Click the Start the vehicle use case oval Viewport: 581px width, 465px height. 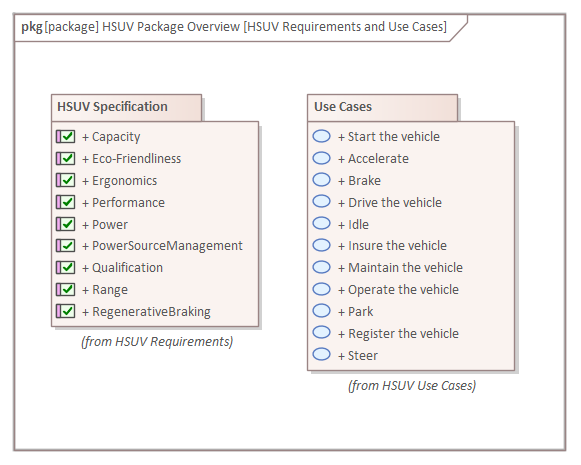(321, 136)
